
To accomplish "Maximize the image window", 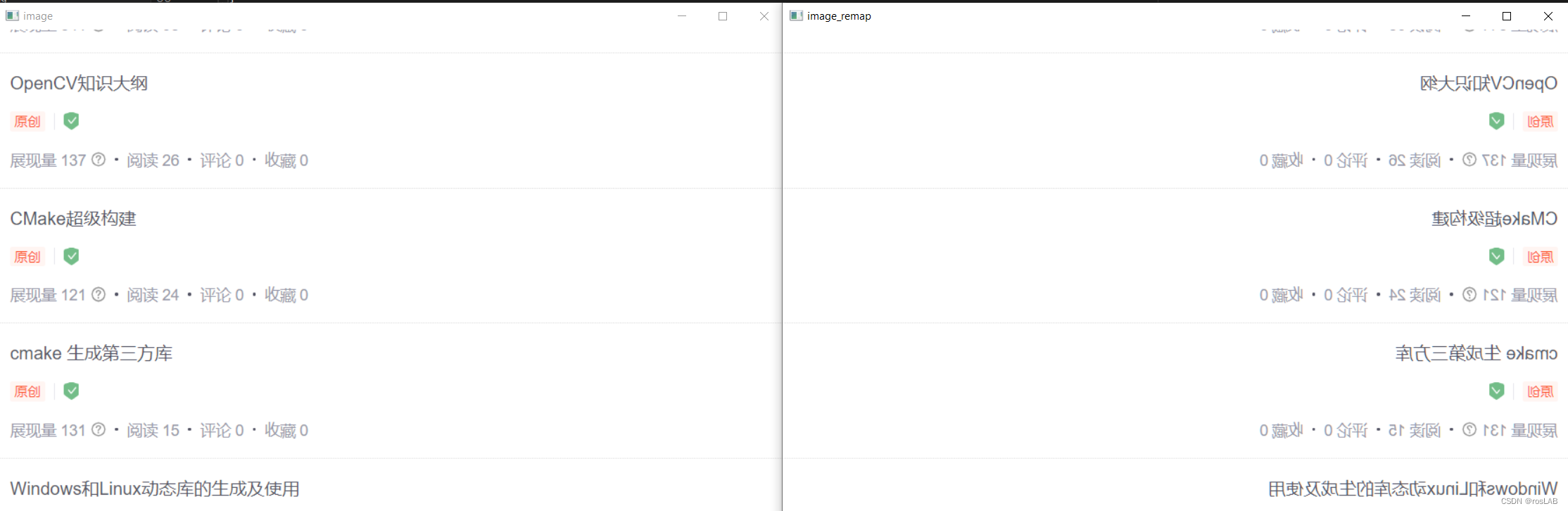I will tap(723, 15).
